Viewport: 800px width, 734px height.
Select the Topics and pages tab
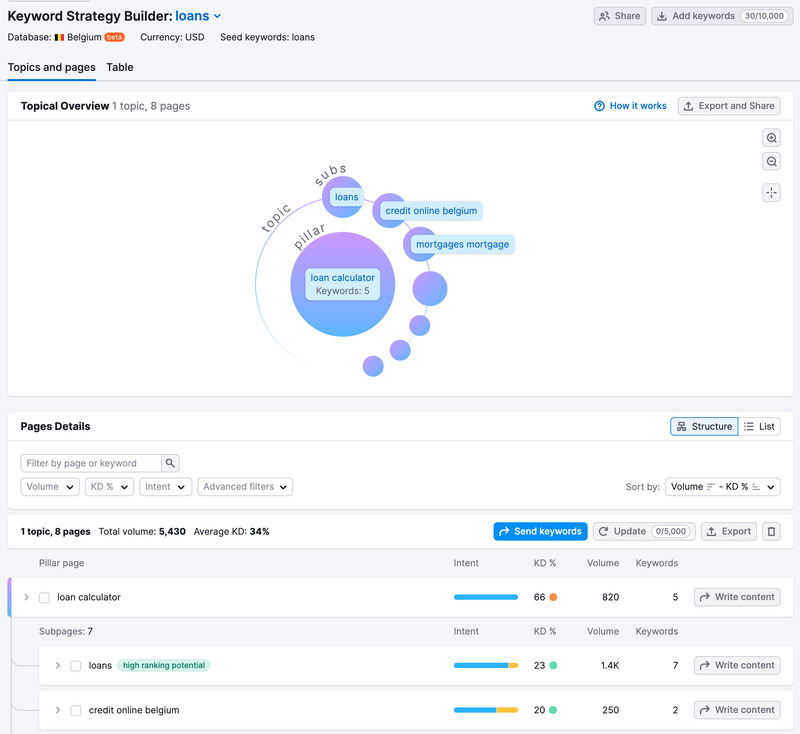52,67
